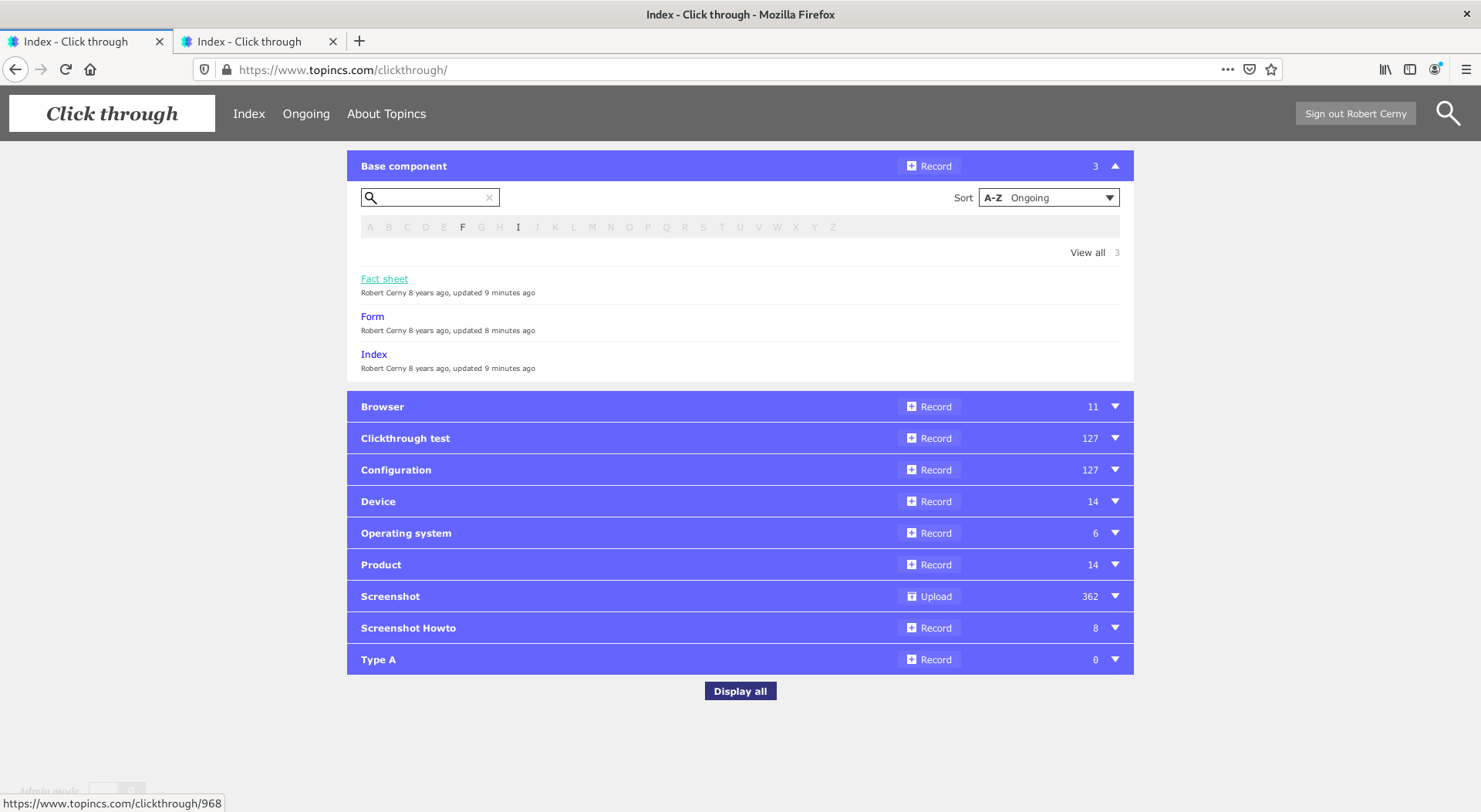The image size is (1481, 812).
Task: Click the Base component search field
Action: click(430, 198)
